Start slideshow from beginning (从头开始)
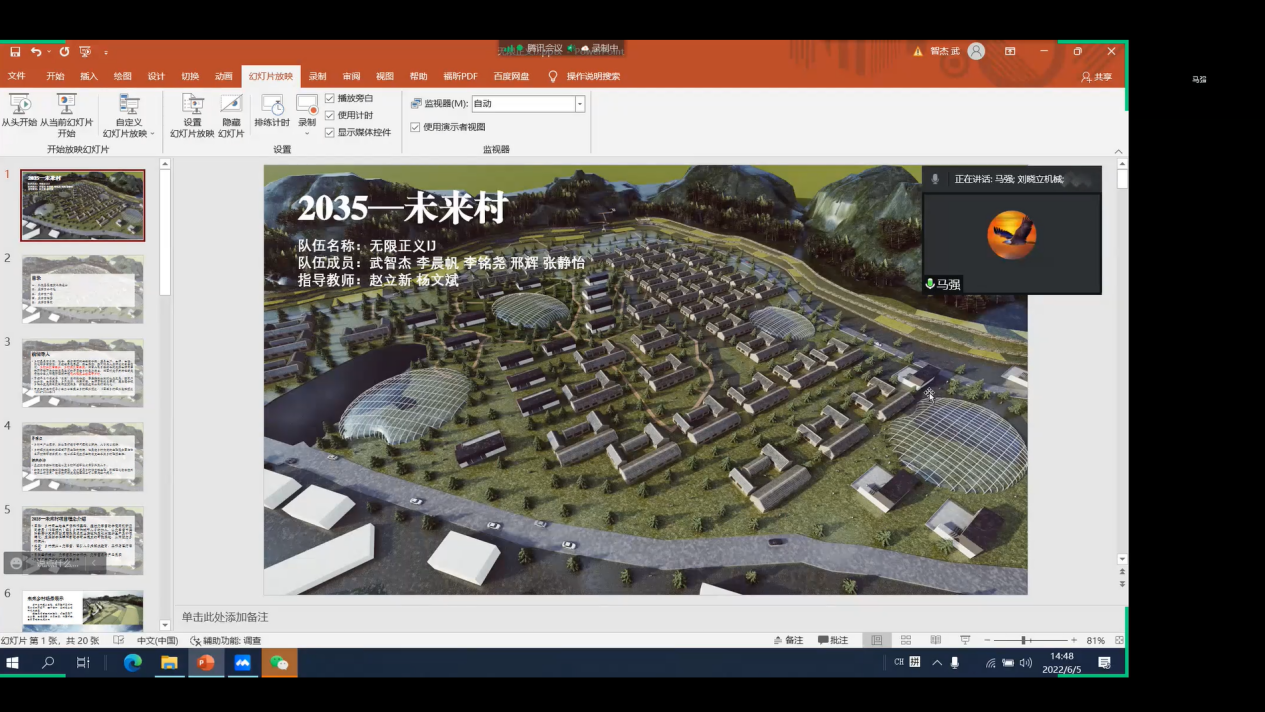This screenshot has height=712, width=1265. (19, 110)
